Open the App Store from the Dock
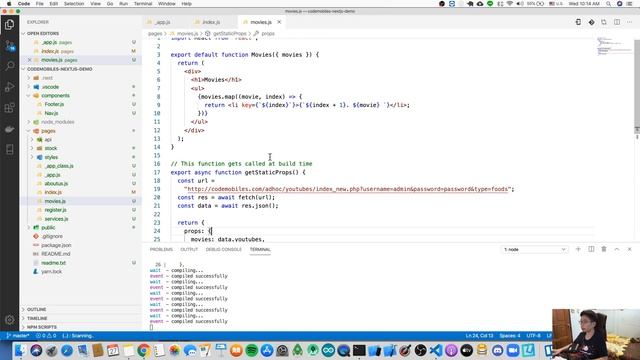The width and height of the screenshot is (640, 360). [267, 350]
